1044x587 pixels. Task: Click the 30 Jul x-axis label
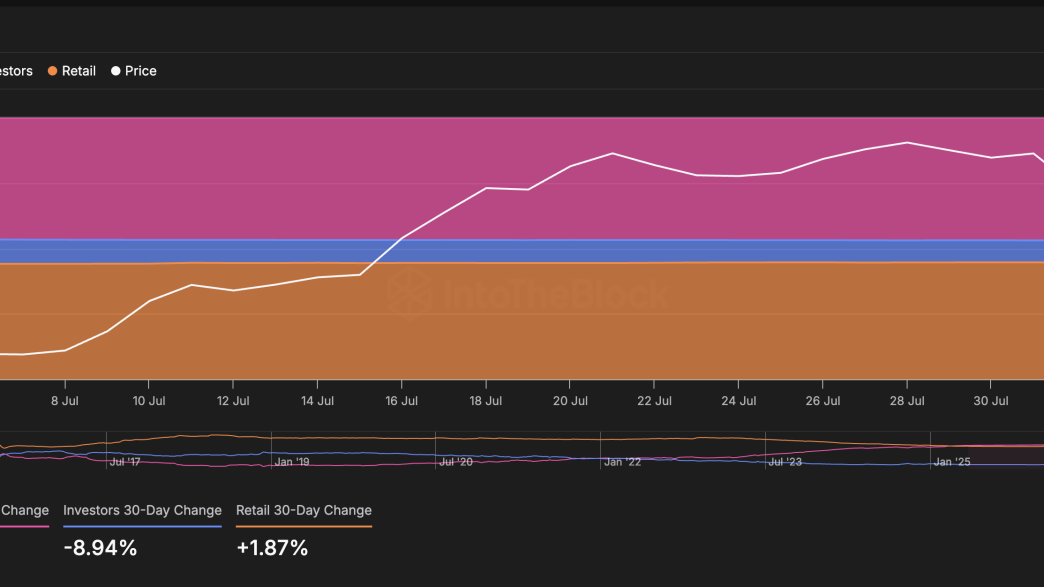coord(990,400)
